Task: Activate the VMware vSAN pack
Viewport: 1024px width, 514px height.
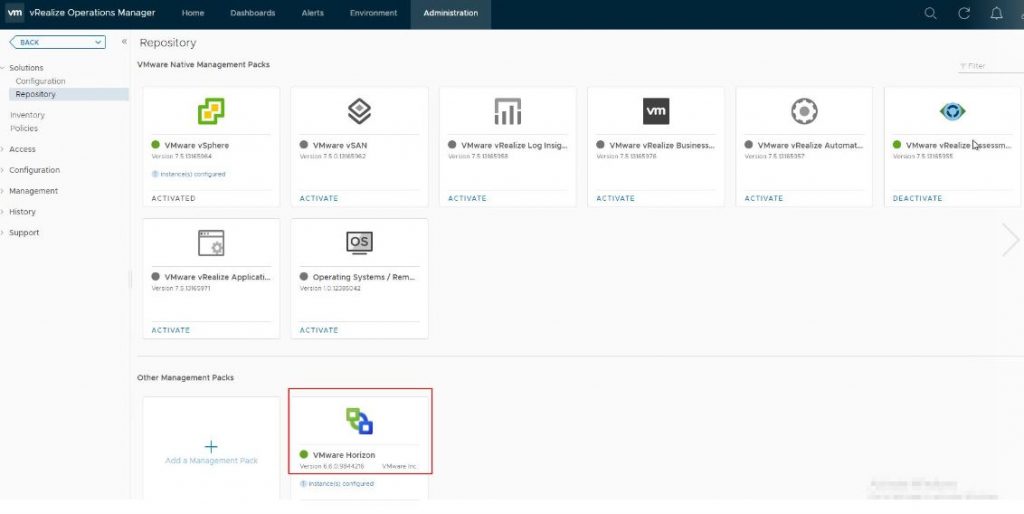Action: 319,198
